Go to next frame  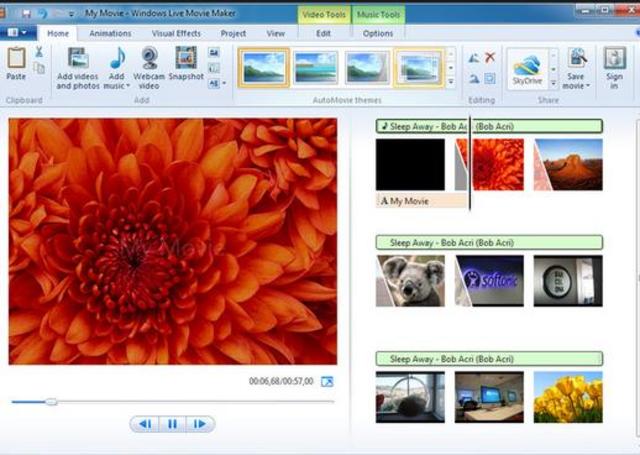[x=200, y=424]
